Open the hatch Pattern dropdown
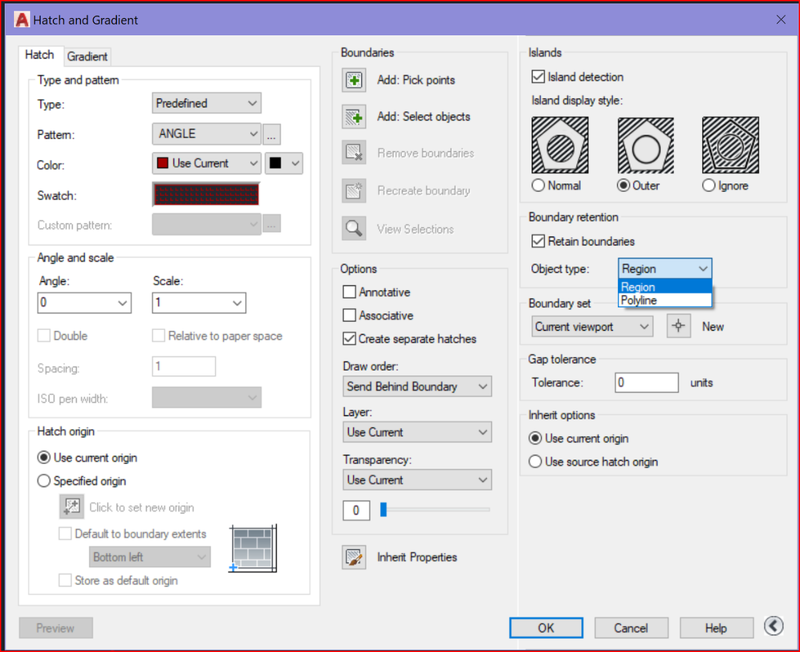This screenshot has height=652, width=800. (x=207, y=134)
